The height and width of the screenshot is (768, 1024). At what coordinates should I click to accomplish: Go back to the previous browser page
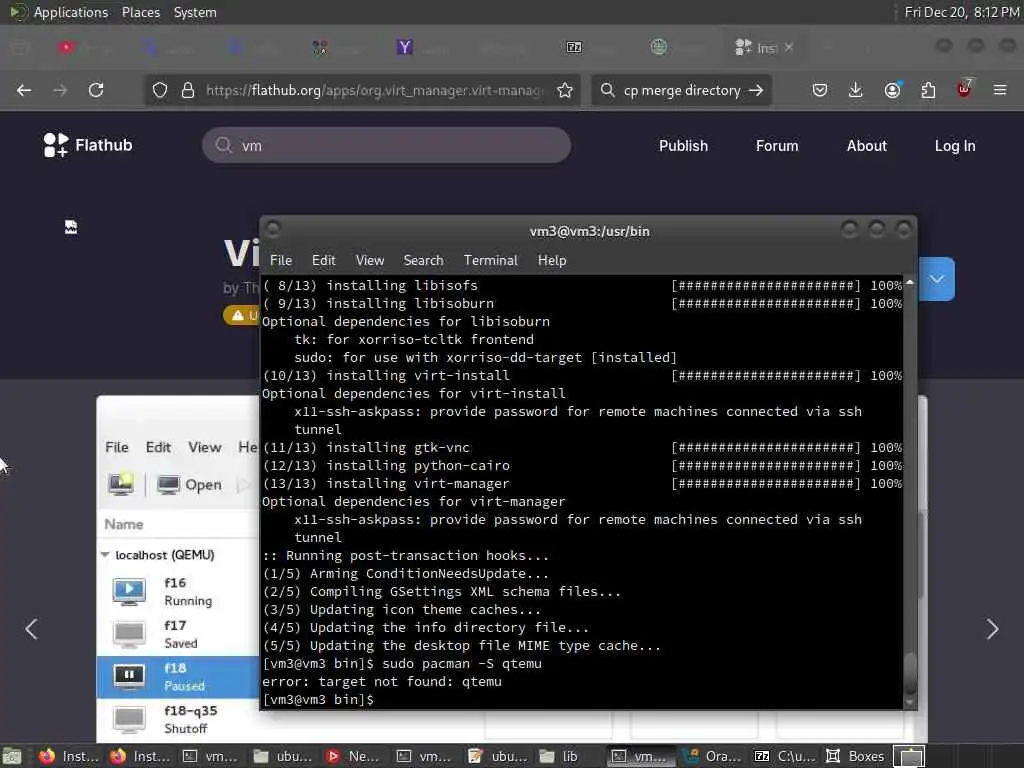(x=24, y=90)
